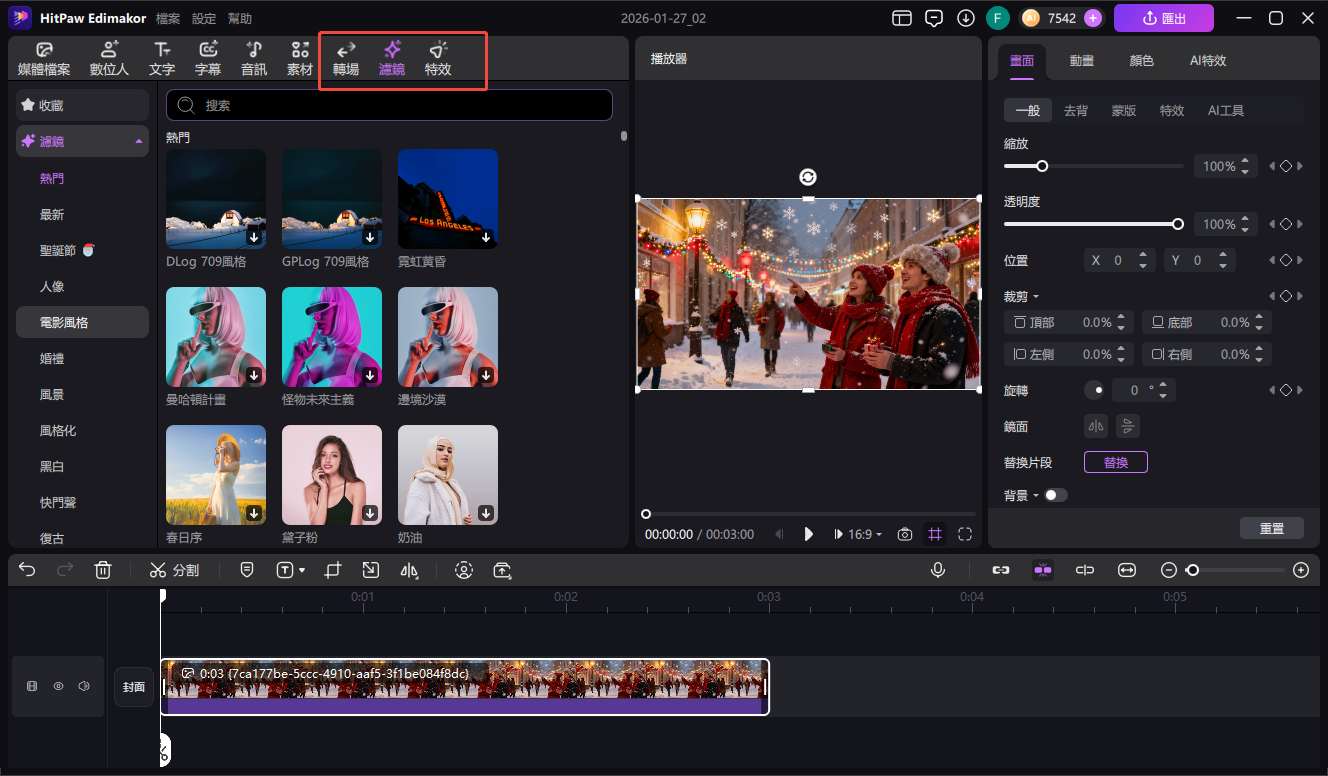
Task: Apply horizontal flip in the 鏡面 row
Action: pos(1095,425)
